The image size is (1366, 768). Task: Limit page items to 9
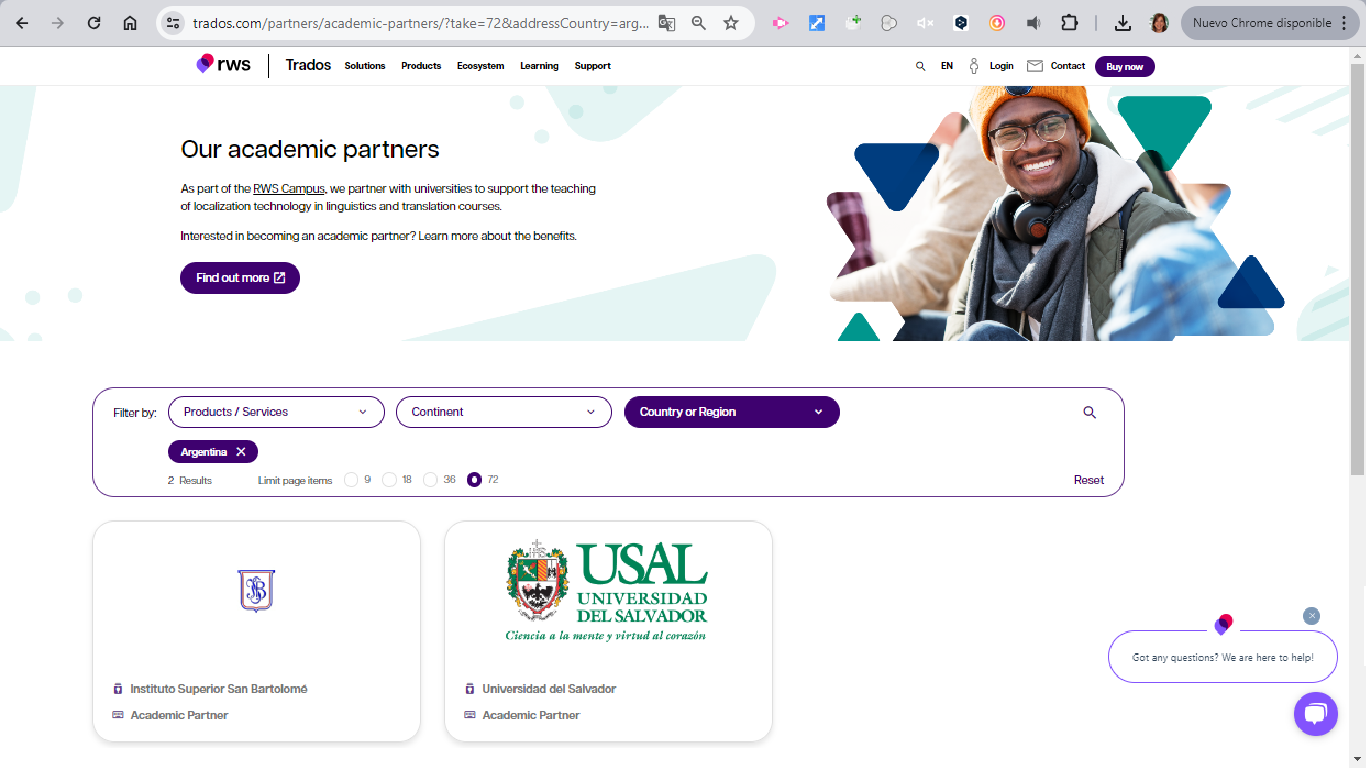tap(351, 480)
